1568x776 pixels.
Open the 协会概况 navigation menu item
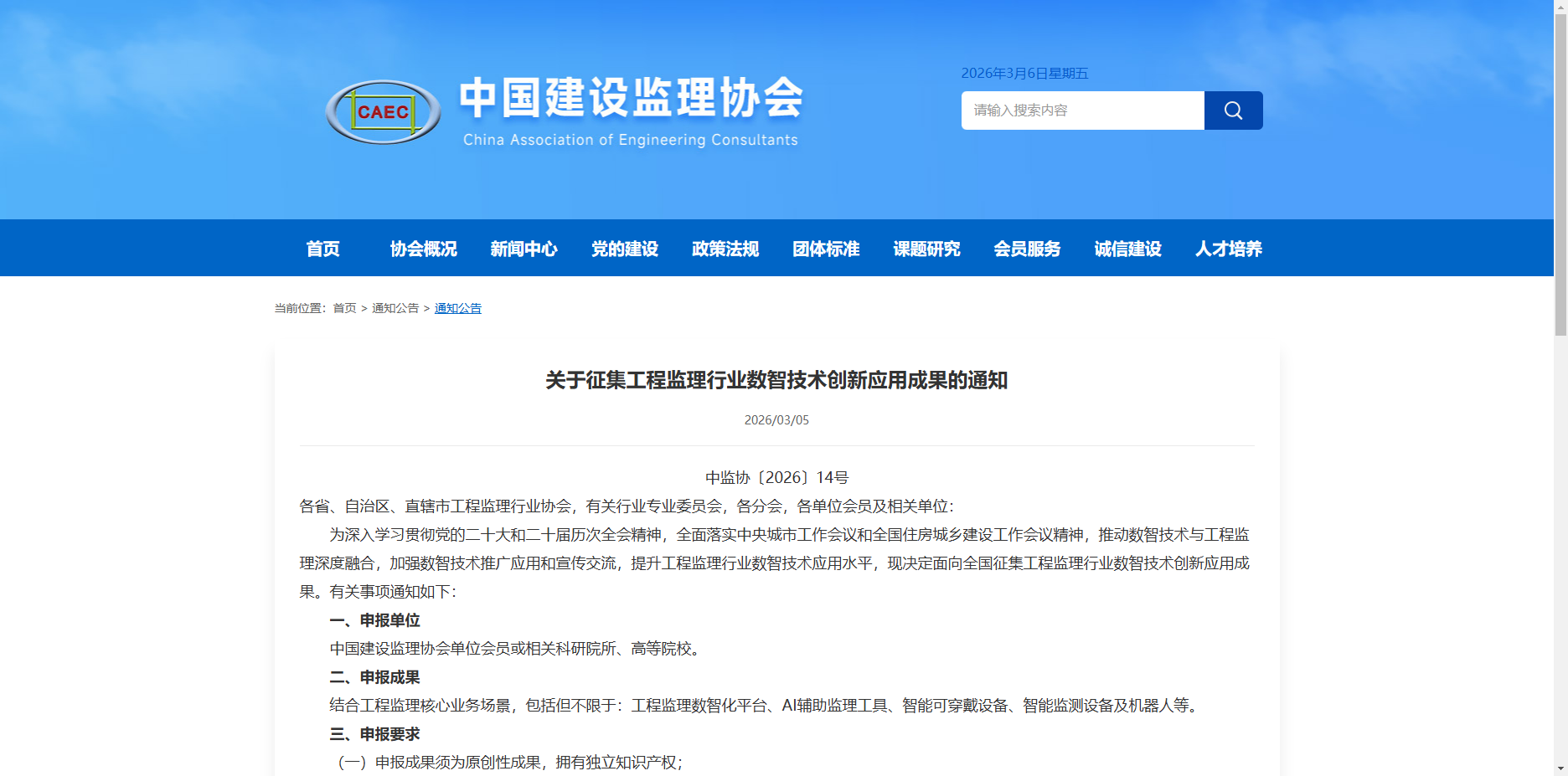click(423, 249)
